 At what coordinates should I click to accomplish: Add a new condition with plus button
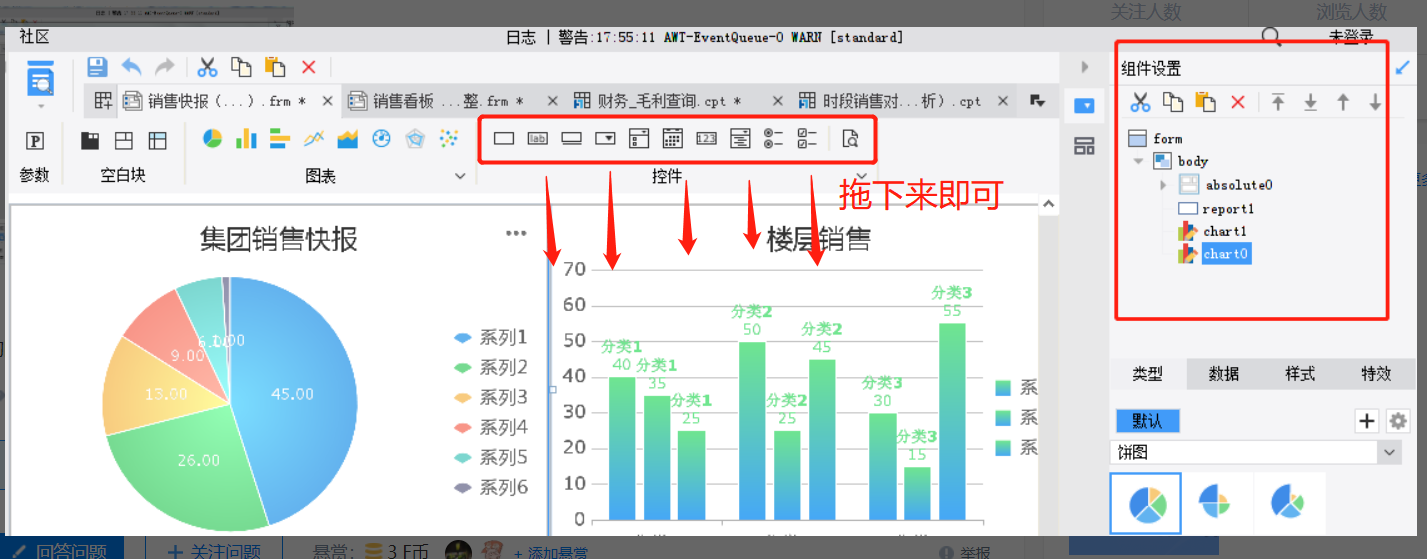pos(1367,421)
